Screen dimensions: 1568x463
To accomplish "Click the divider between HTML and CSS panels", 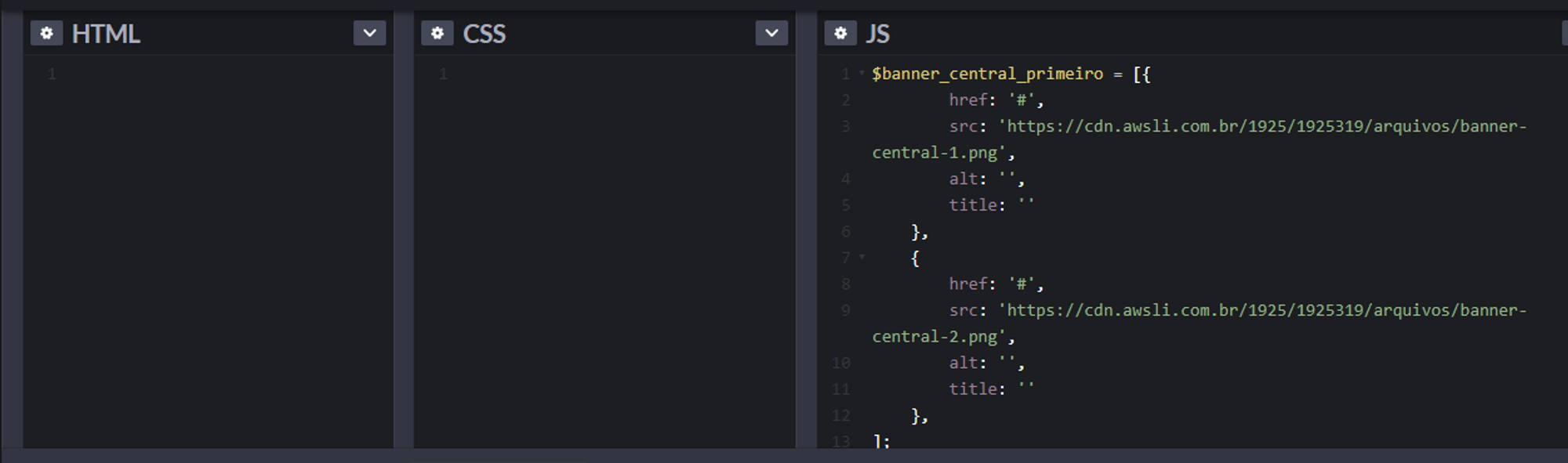I will tap(403, 235).
